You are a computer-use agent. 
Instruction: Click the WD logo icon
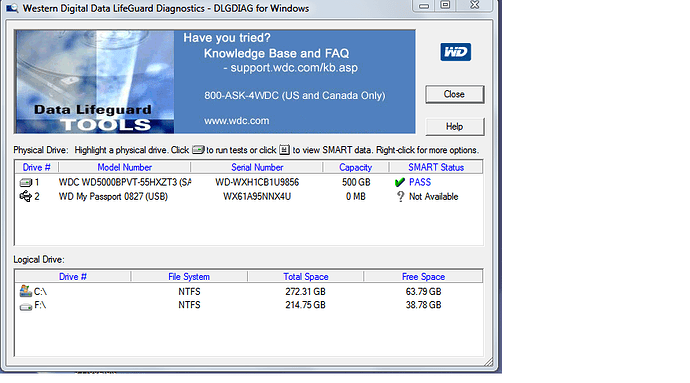455,52
